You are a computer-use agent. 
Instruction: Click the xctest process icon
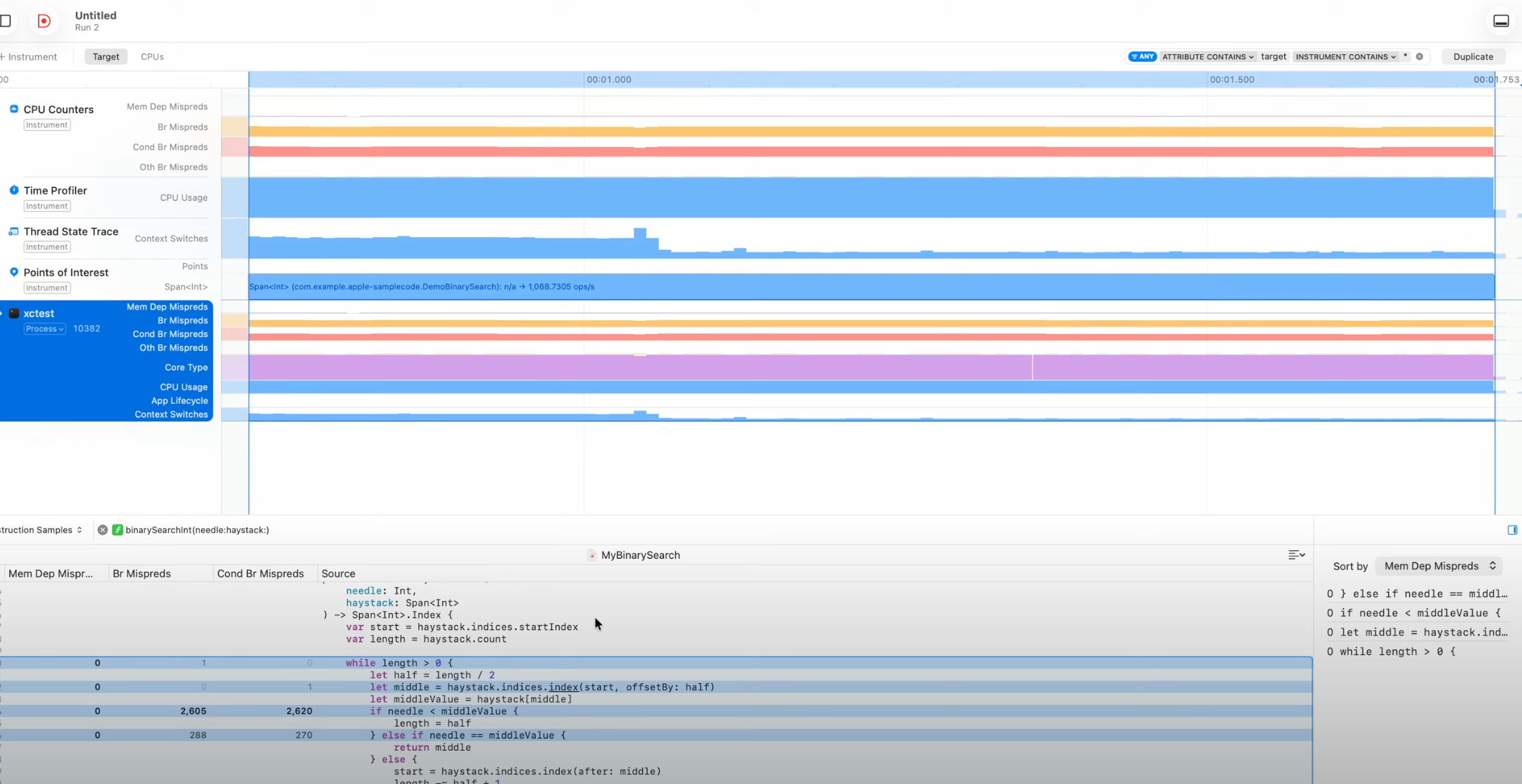pyautogui.click(x=13, y=313)
